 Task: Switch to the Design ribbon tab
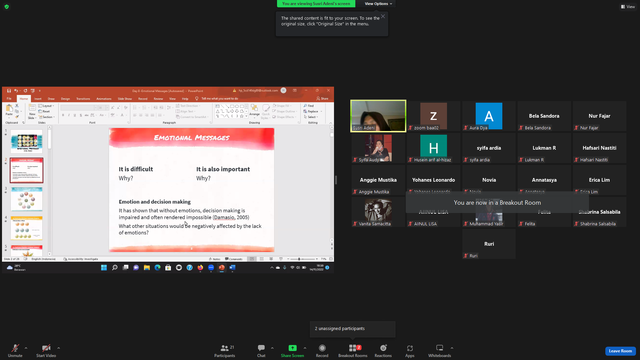point(65,99)
